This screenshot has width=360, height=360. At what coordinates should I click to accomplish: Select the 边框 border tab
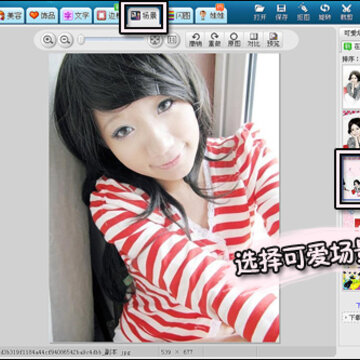click(106, 16)
